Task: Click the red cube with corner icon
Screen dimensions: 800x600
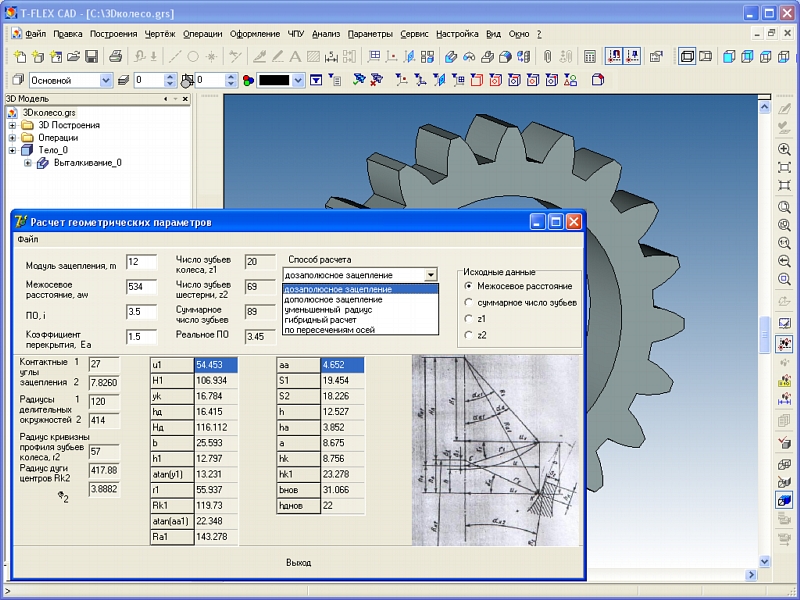Action: pos(598,80)
